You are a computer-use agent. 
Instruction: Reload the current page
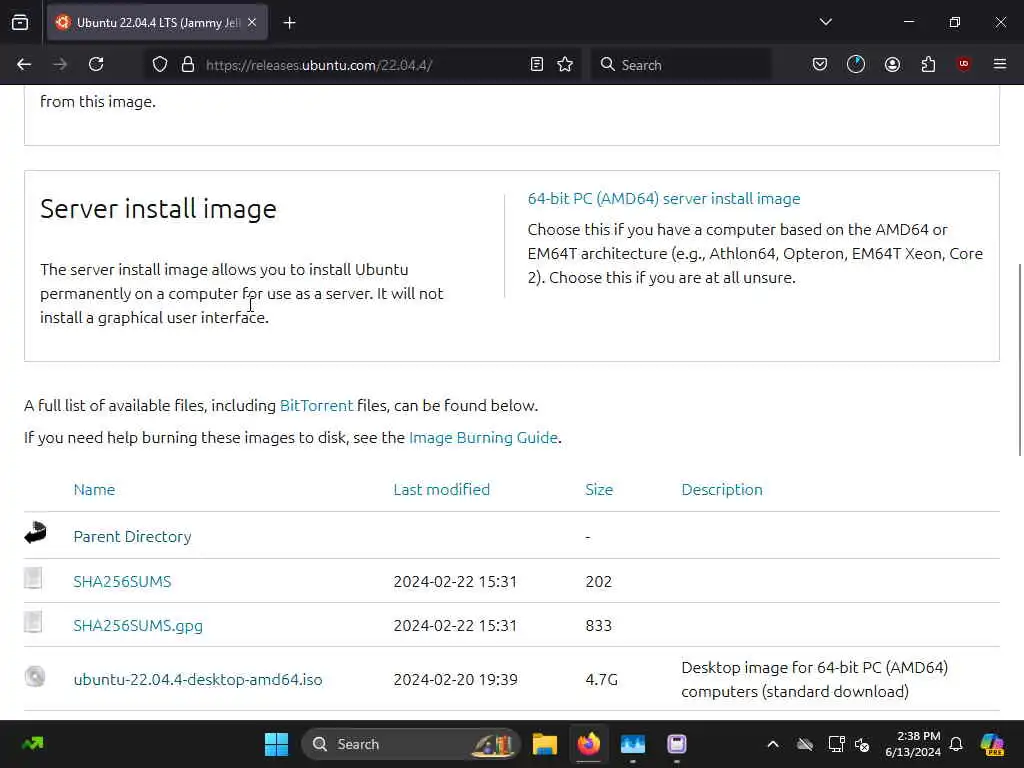[96, 64]
